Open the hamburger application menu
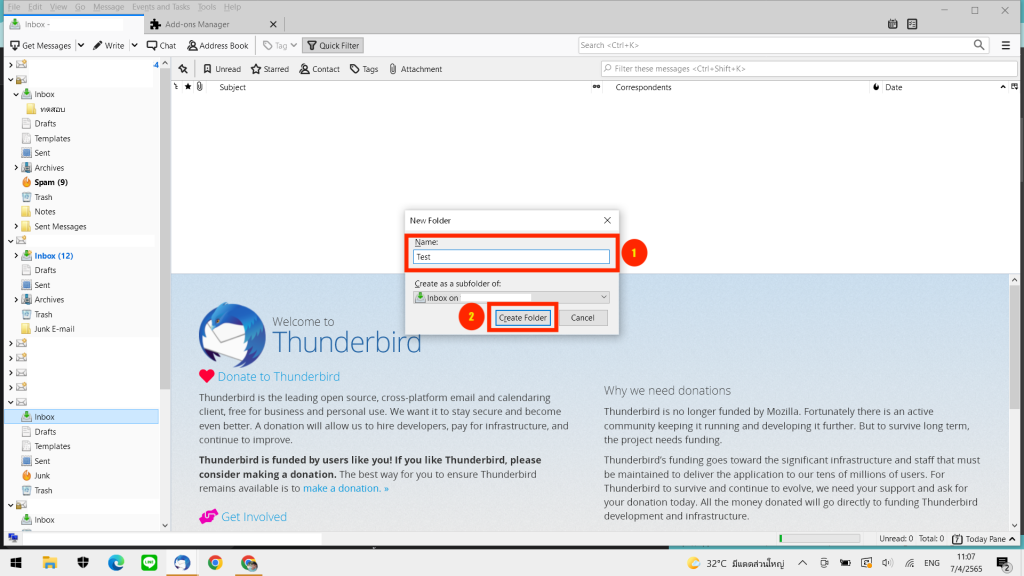This screenshot has height=576, width=1024. point(1006,45)
